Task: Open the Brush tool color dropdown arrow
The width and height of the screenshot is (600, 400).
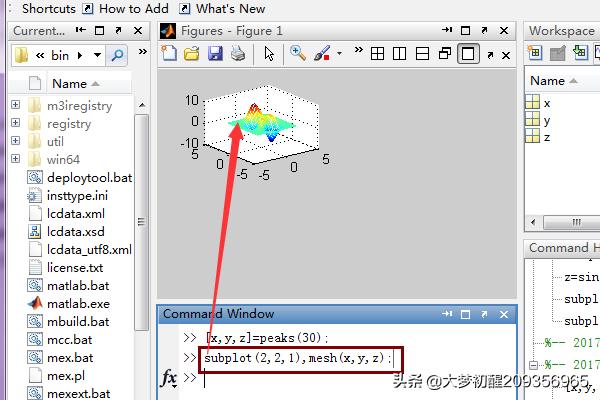Action: pyautogui.click(x=339, y=54)
